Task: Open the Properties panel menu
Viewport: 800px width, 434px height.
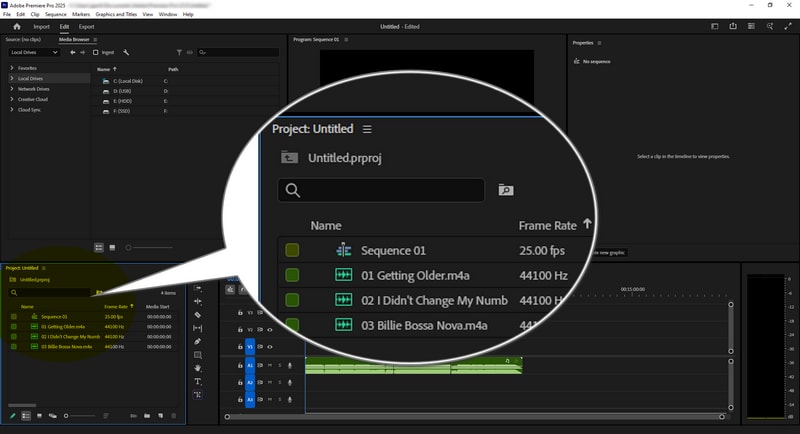Action: coord(599,43)
